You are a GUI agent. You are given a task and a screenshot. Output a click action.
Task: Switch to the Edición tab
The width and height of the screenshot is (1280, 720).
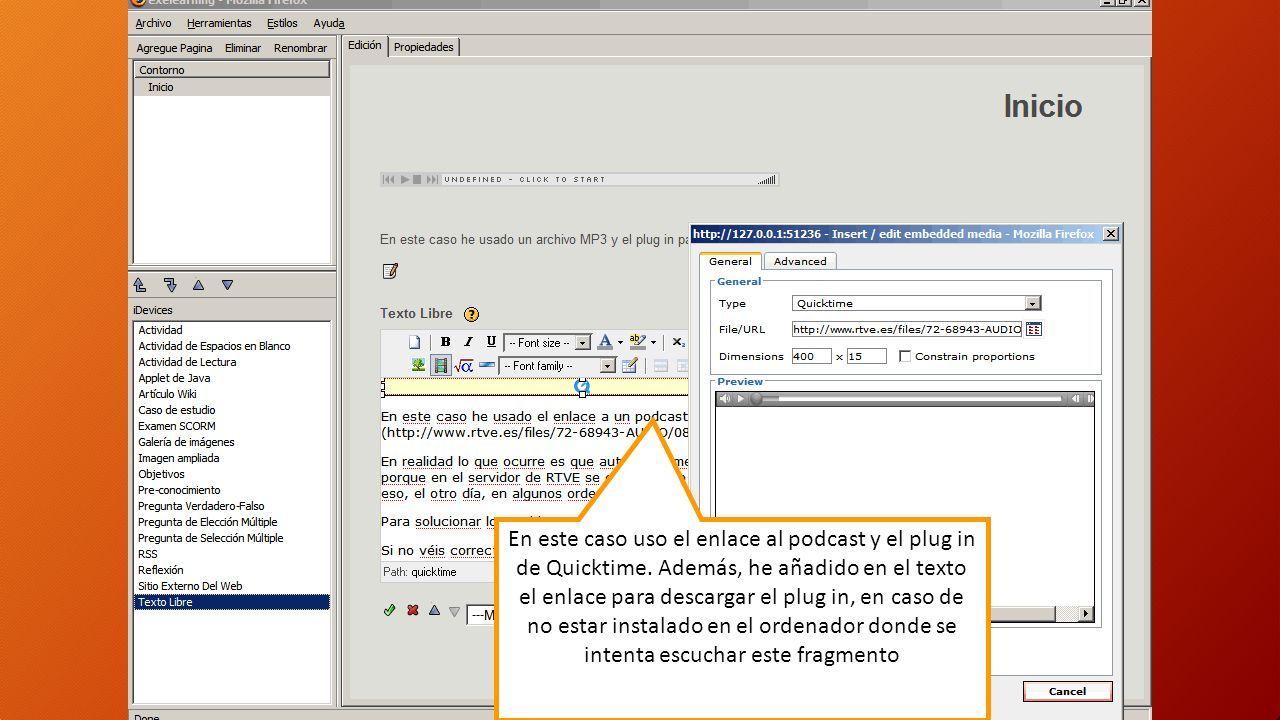[365, 46]
